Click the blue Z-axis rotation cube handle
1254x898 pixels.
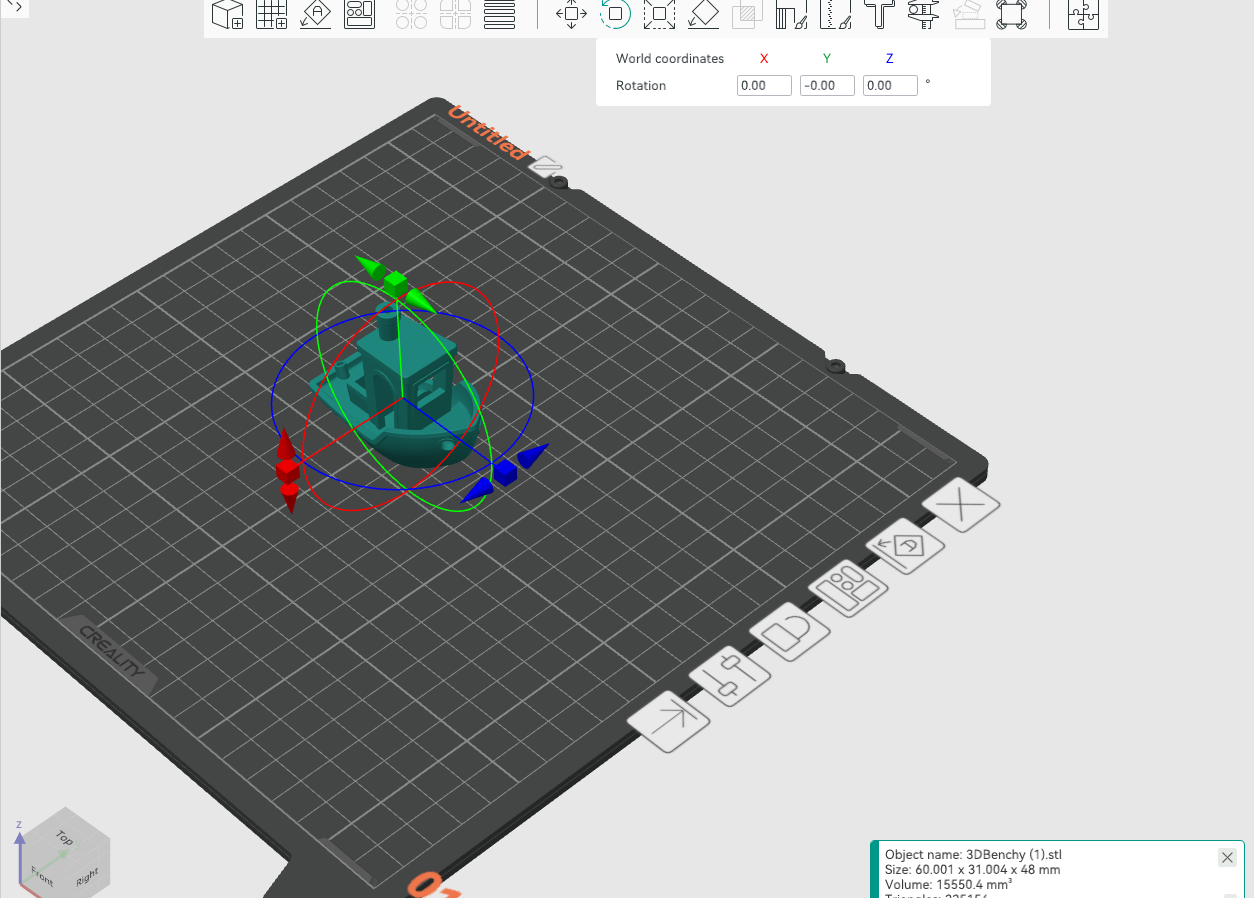coord(503,471)
